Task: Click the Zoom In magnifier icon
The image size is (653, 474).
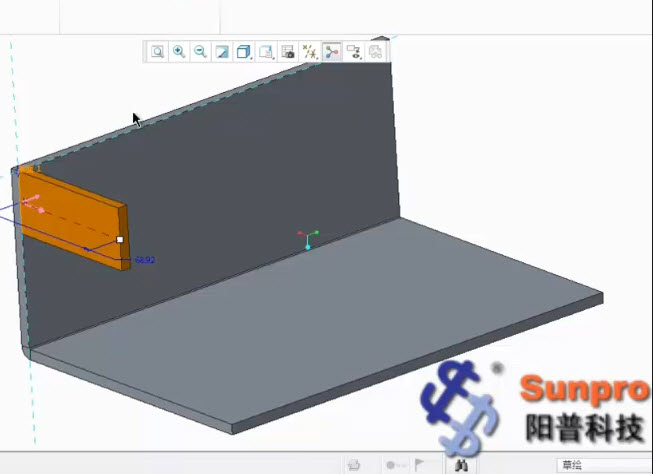Action: (x=179, y=52)
